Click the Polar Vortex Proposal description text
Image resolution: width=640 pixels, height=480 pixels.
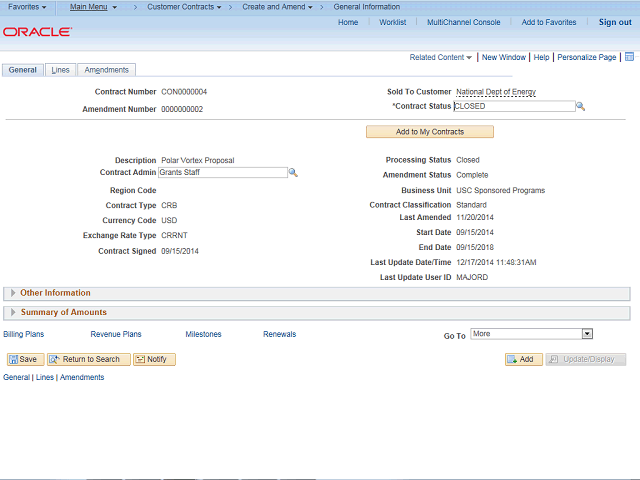coord(198,160)
